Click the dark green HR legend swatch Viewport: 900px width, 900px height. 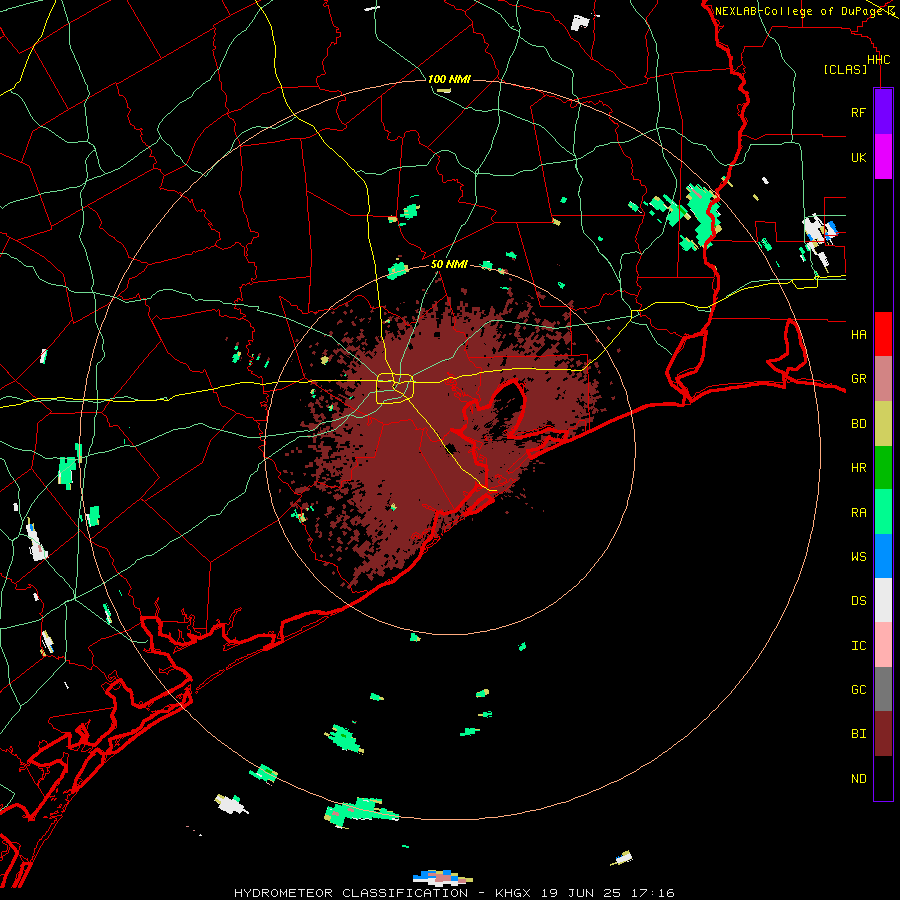883,468
